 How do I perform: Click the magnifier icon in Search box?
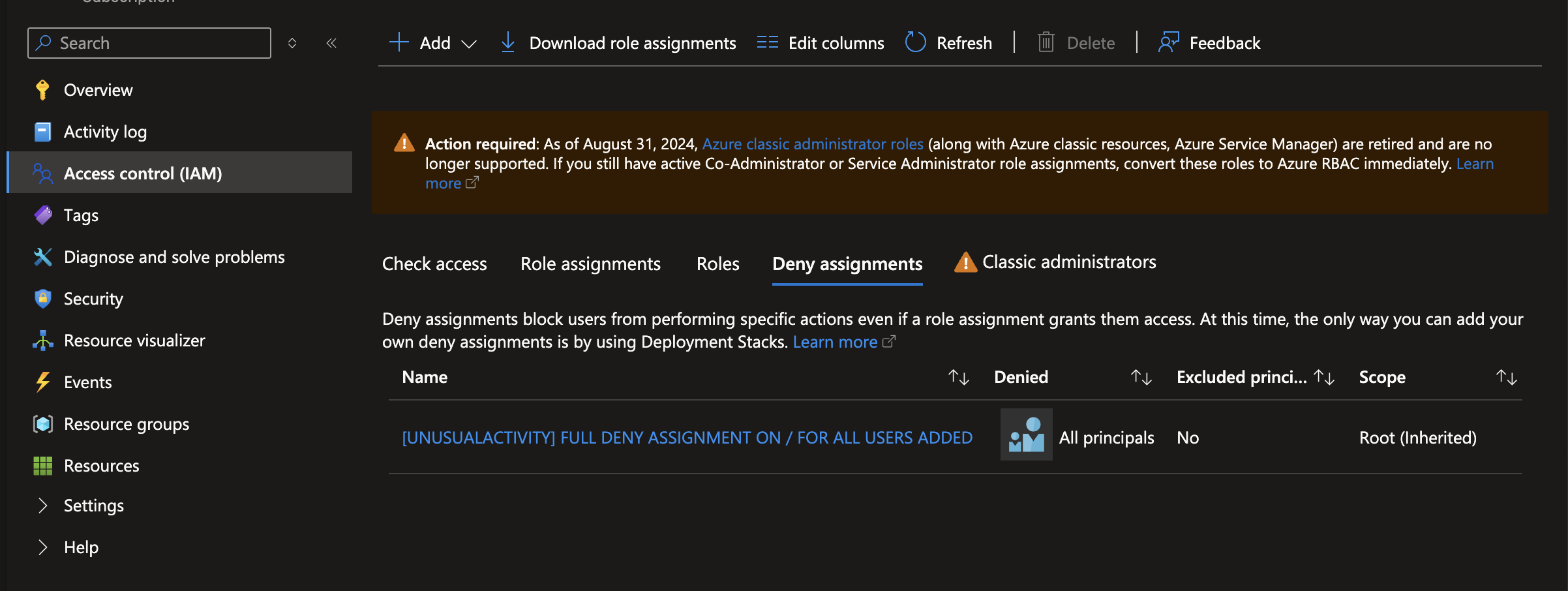coord(44,43)
